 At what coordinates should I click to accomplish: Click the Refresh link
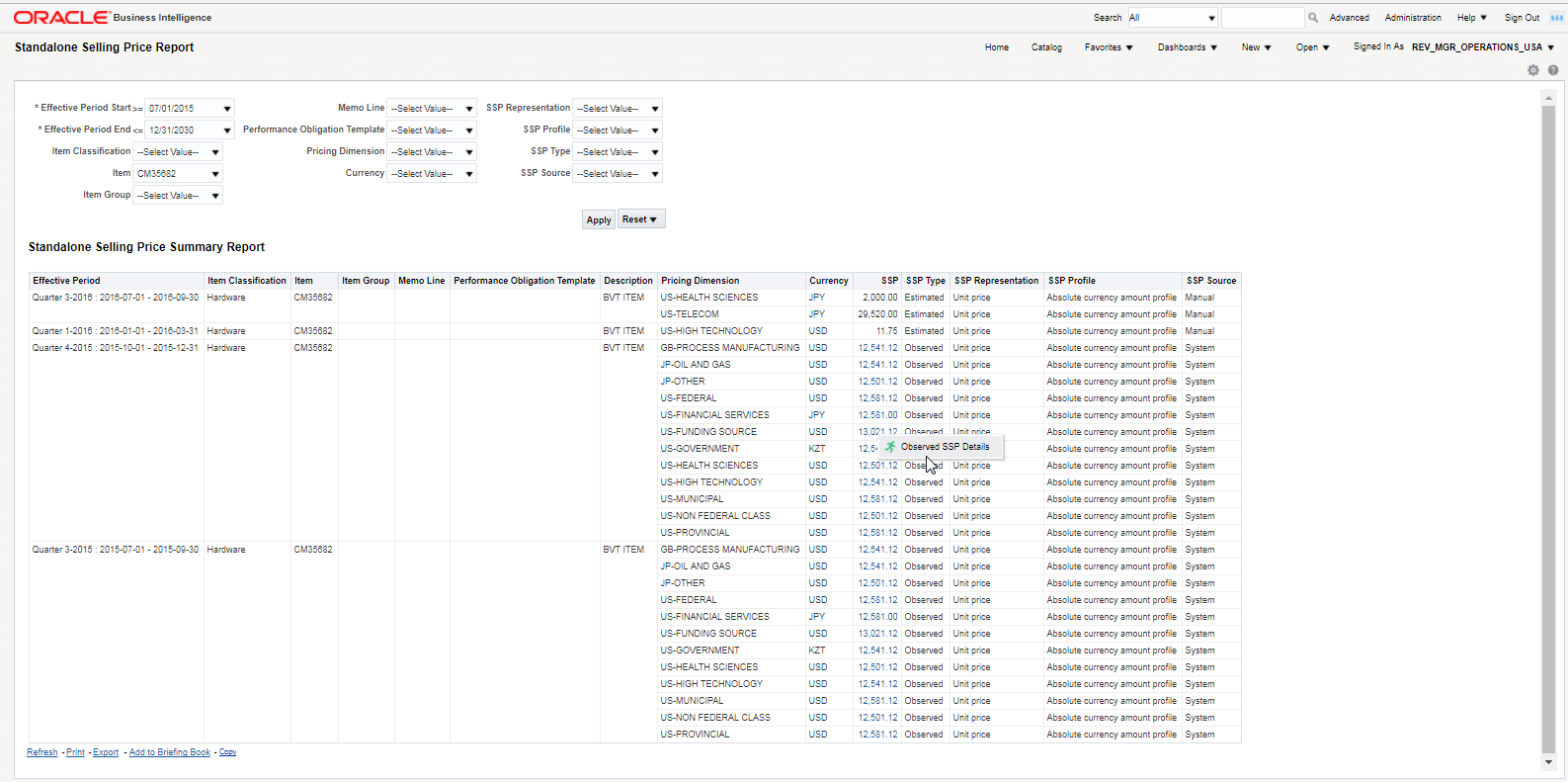point(41,752)
